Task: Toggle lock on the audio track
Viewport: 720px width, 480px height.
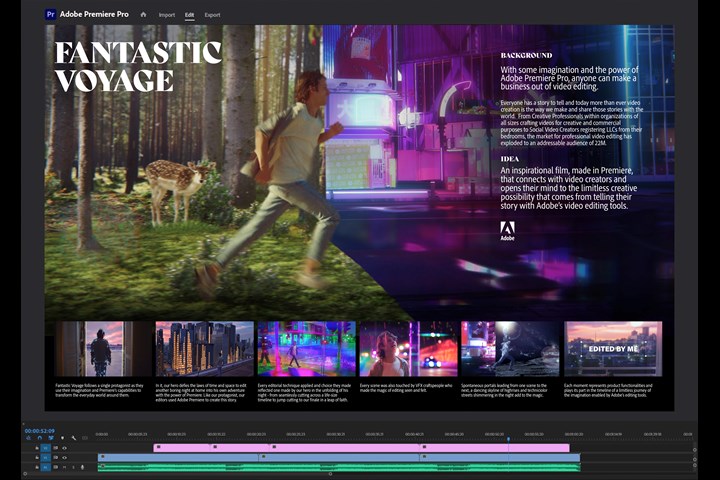Action: (37, 467)
